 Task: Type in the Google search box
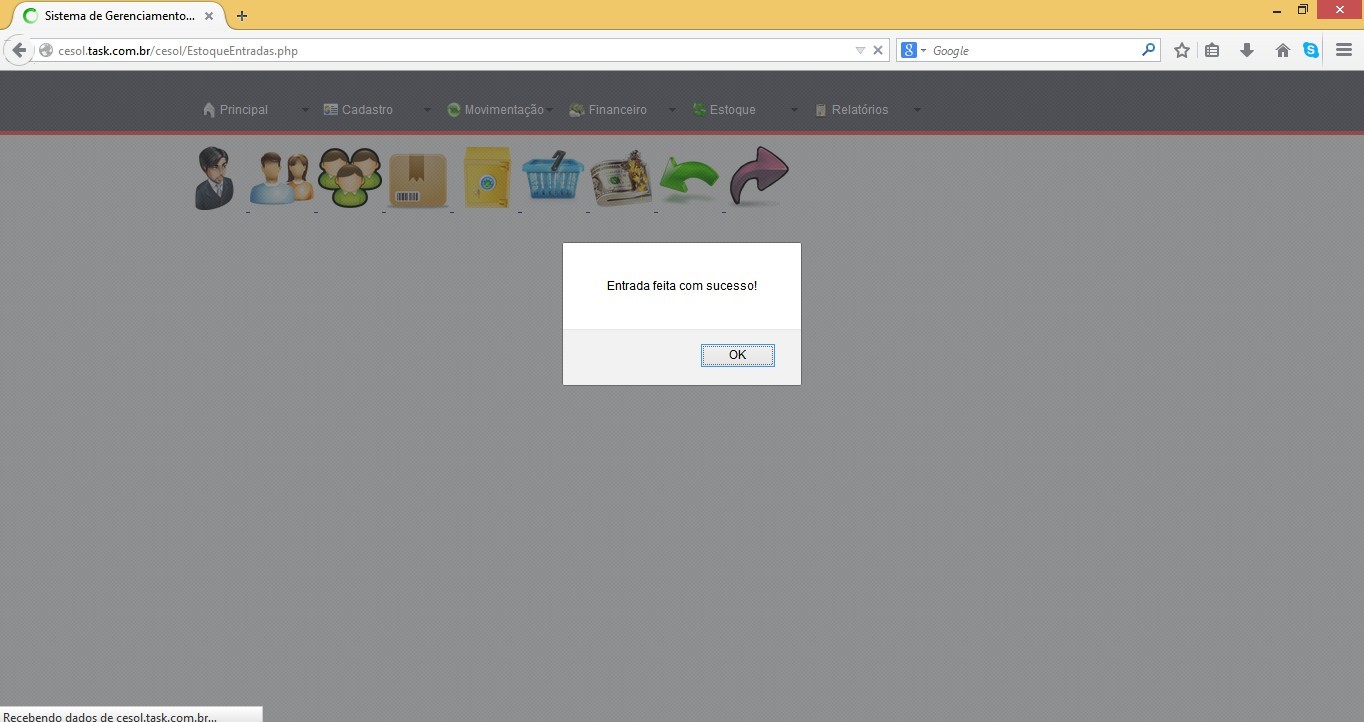1033,50
